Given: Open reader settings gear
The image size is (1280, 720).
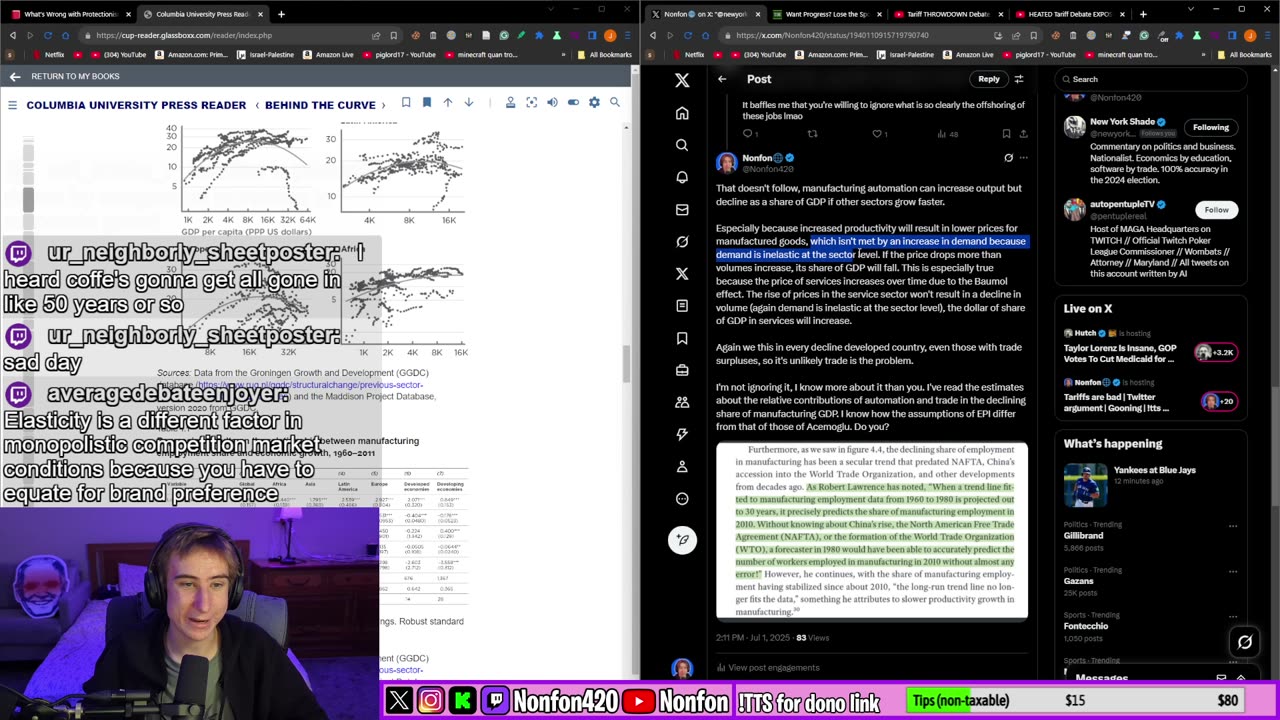Looking at the screenshot, I should (x=594, y=102).
